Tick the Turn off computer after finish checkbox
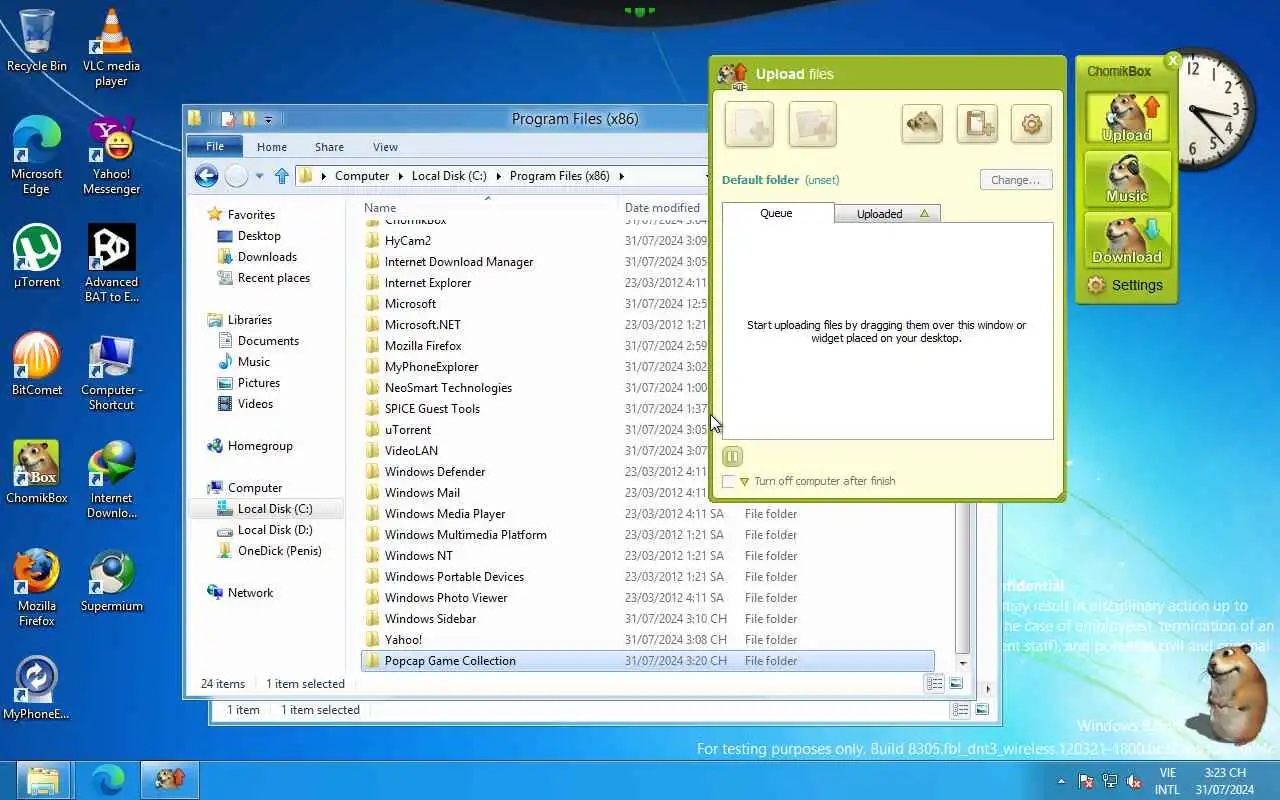The image size is (1280, 800). click(728, 482)
